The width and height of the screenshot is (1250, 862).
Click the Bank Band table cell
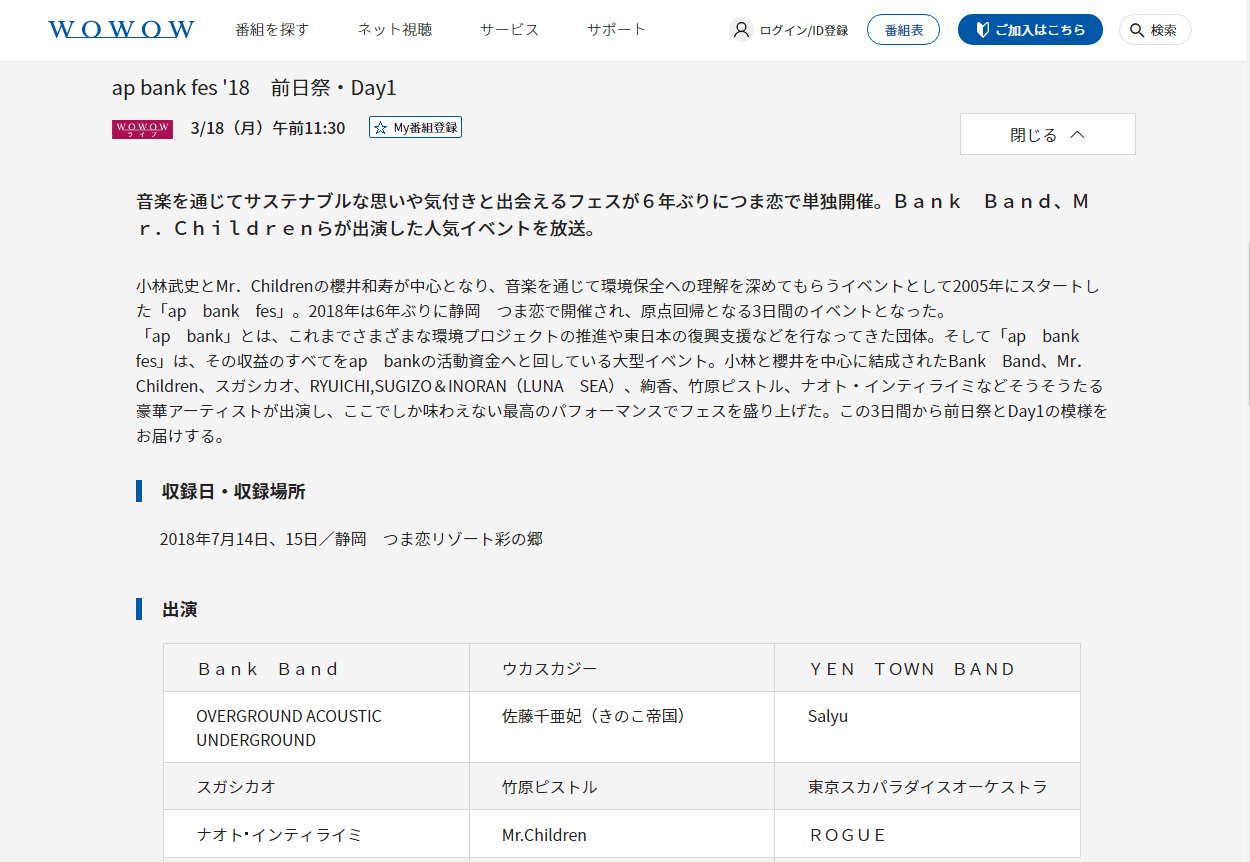click(x=316, y=668)
